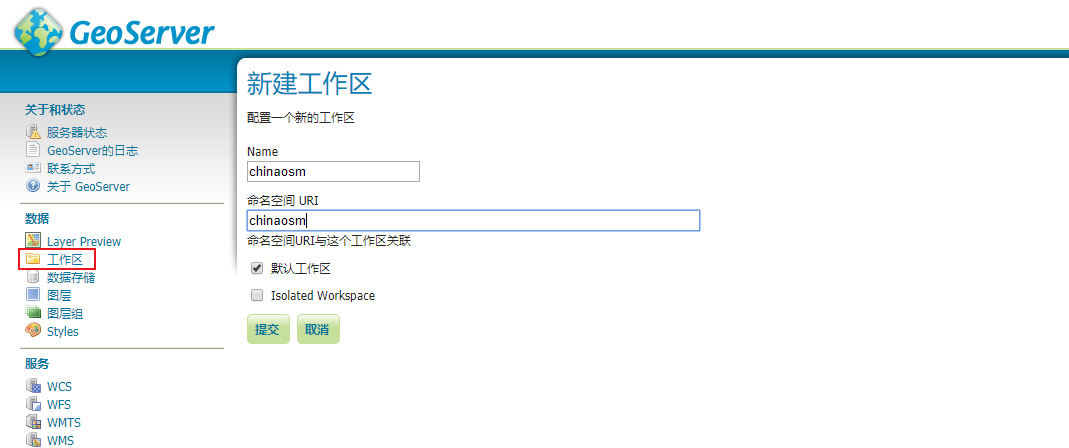
Task: Enable the Isolated Workspace checkbox
Action: click(x=257, y=295)
